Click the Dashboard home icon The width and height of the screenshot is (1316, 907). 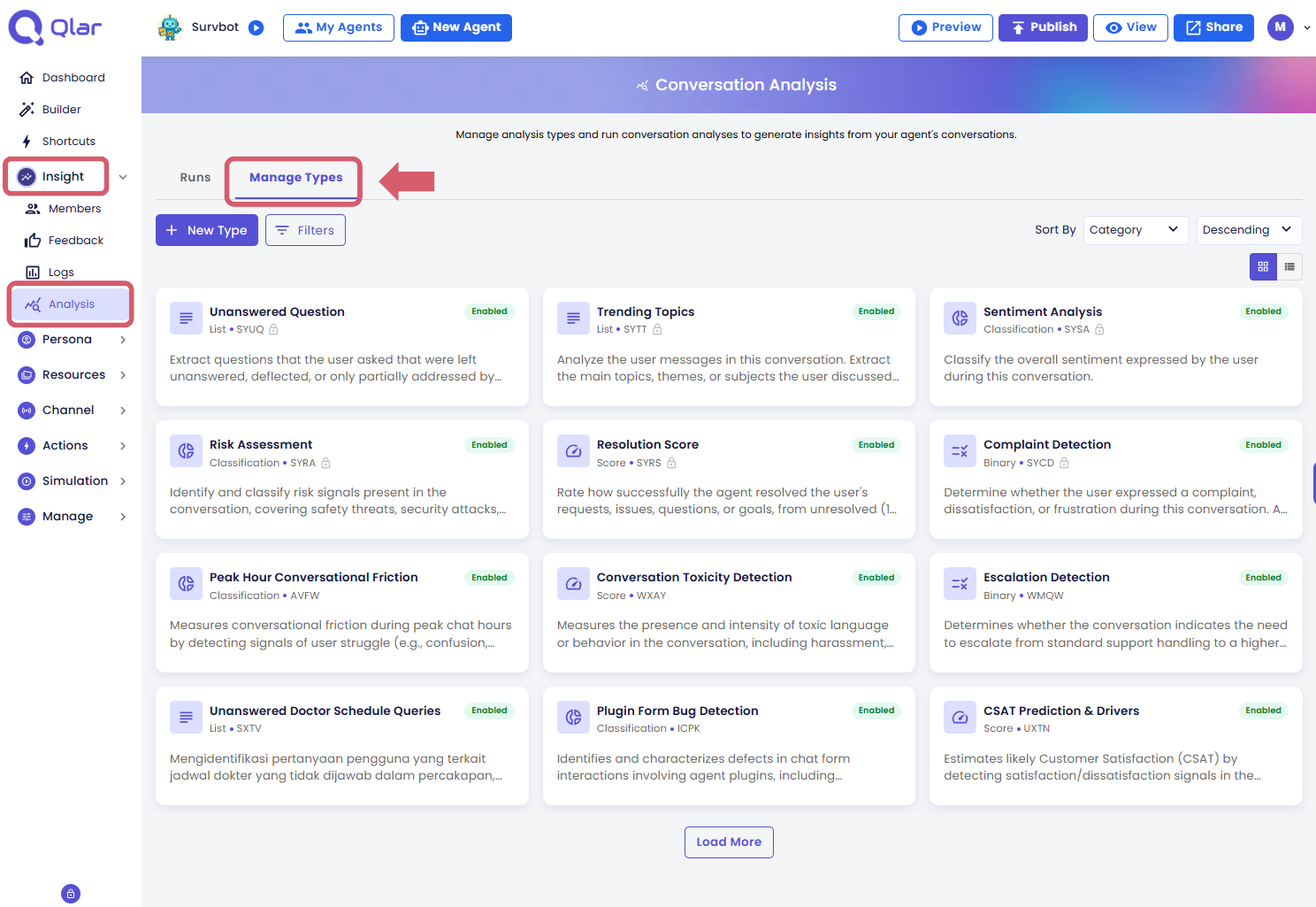coord(27,78)
